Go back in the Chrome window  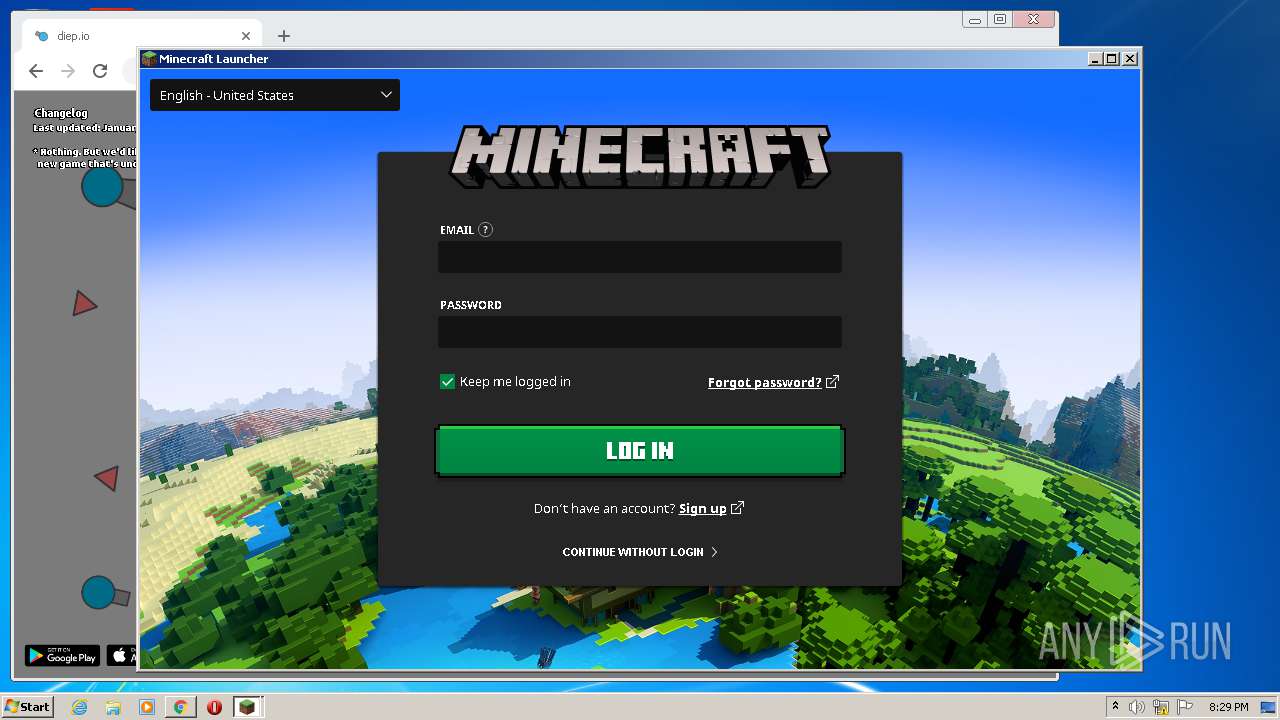pos(36,71)
